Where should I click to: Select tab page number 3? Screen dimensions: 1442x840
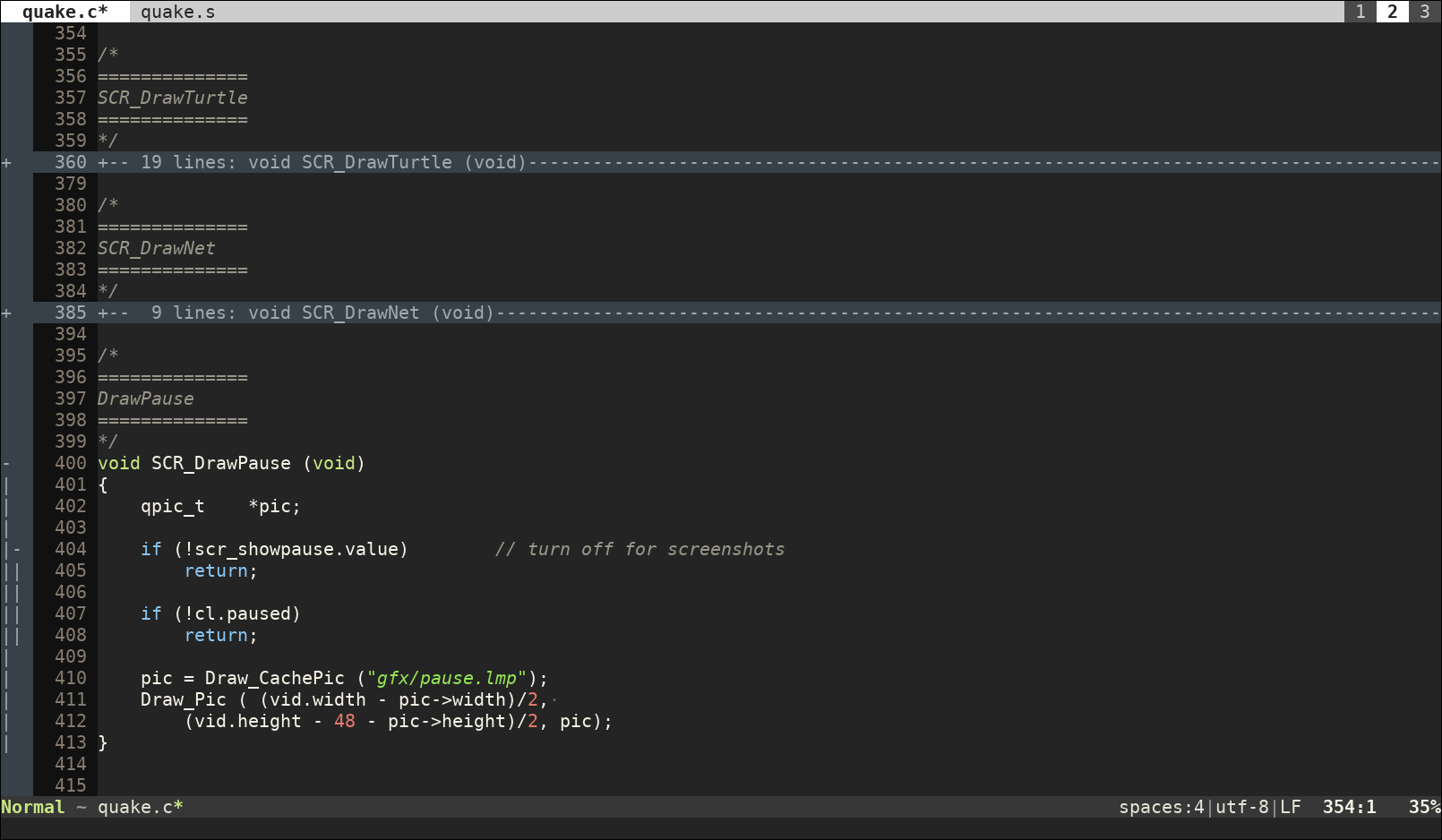pyautogui.click(x=1425, y=12)
